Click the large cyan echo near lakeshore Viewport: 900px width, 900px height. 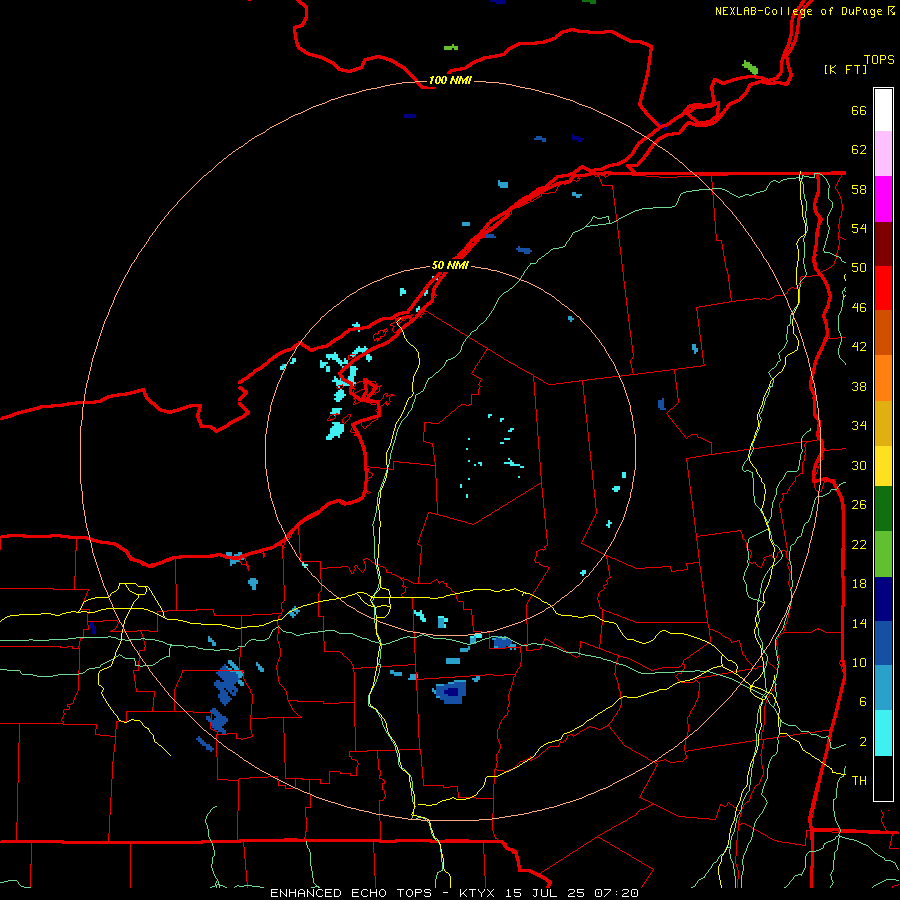coord(335,430)
